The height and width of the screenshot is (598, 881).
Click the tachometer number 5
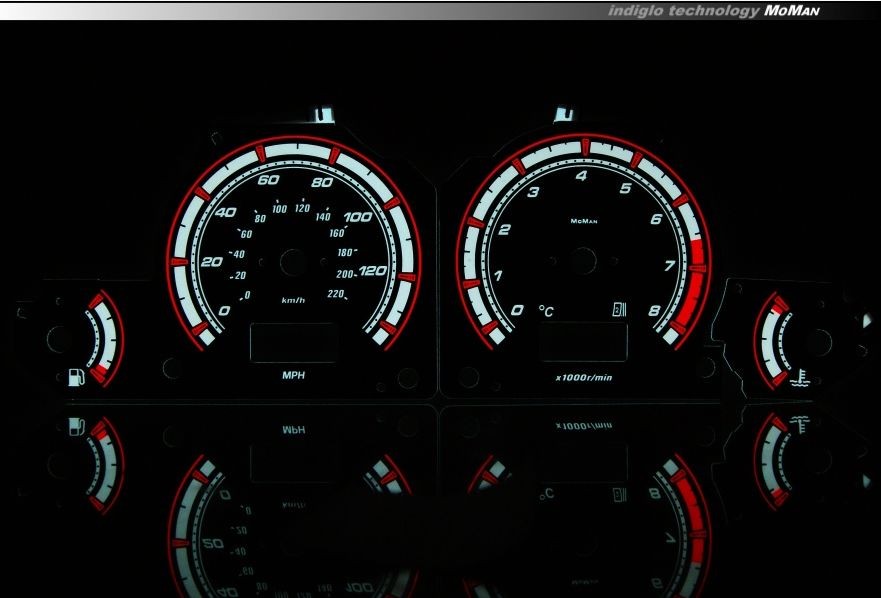tap(626, 188)
